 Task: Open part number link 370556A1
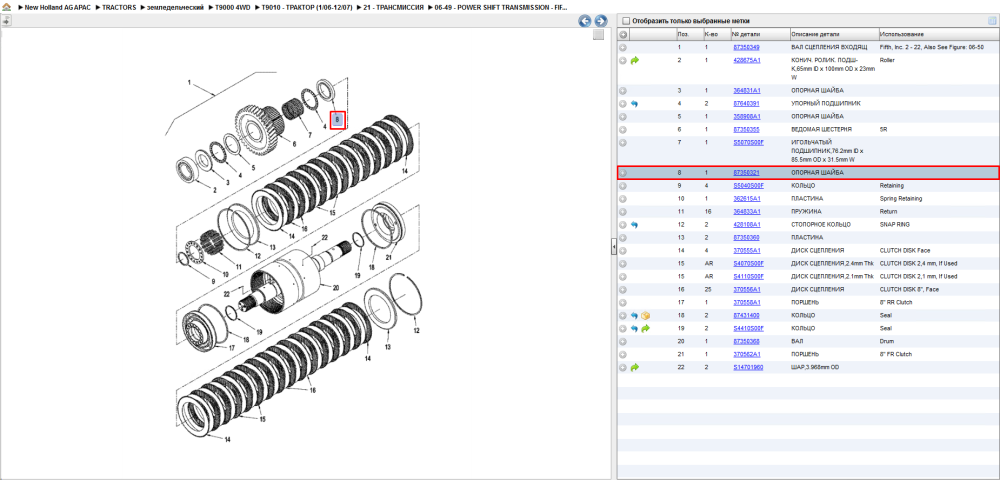click(746, 289)
